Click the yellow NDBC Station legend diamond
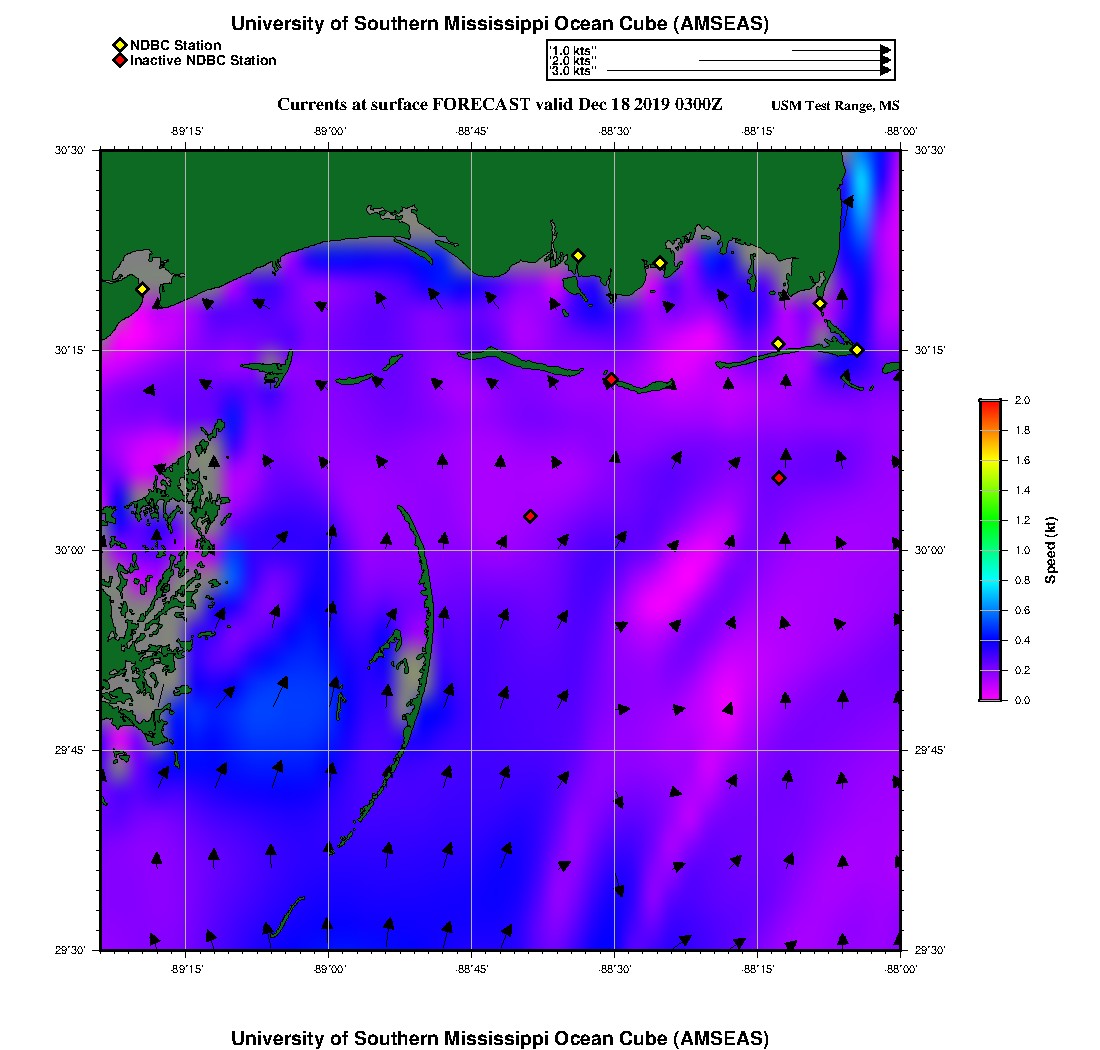Image resolution: width=1100 pixels, height=1050 pixels. [x=120, y=46]
